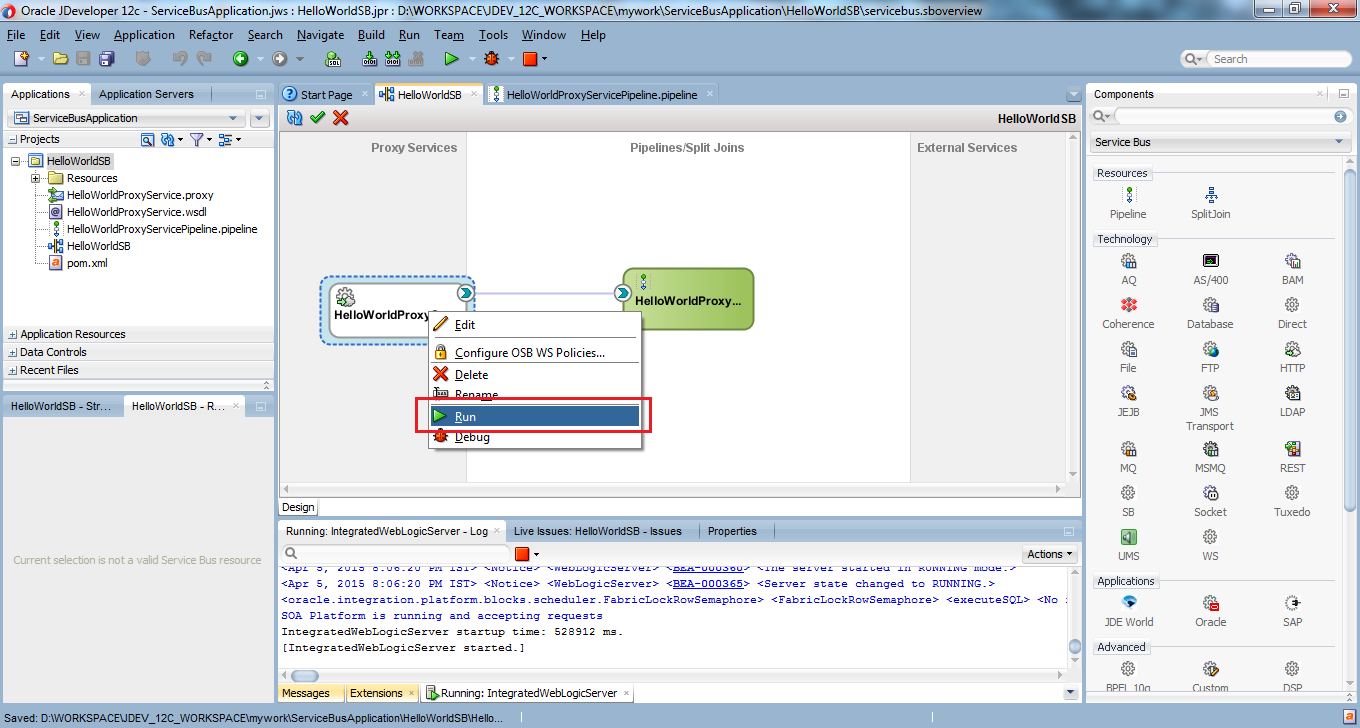Screen dimensions: 1360x728
Task: Click the Debug ladybug toolbar icon
Action: [x=491, y=59]
